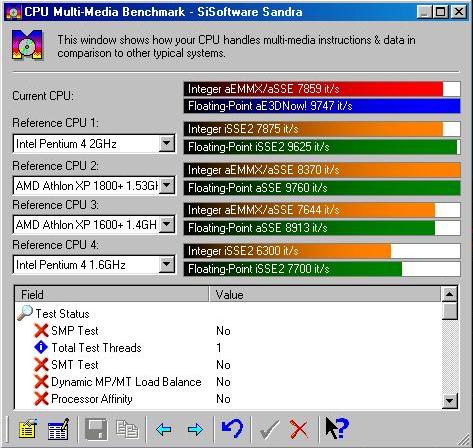Click the Floating-Point aSSE 9760 it/s bar
The image size is (473, 448).
(322, 188)
